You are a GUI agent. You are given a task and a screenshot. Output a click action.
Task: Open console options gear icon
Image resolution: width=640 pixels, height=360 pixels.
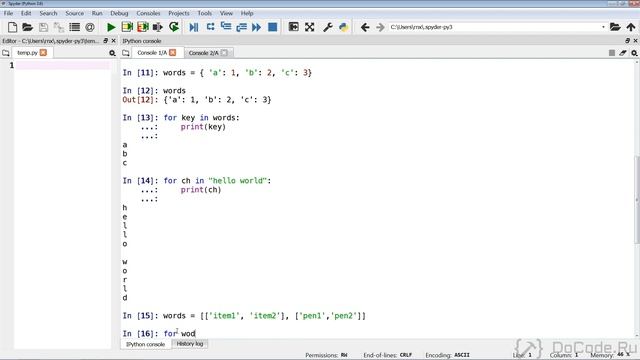coord(634,53)
